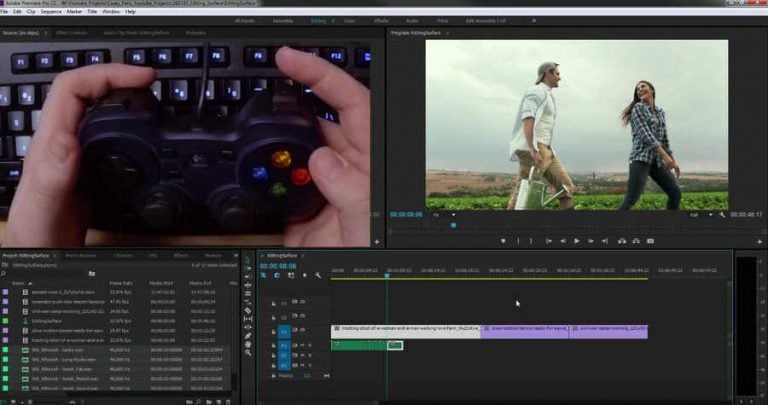The height and width of the screenshot is (405, 768).
Task: Open timeline display settings wrench
Action: pos(318,276)
